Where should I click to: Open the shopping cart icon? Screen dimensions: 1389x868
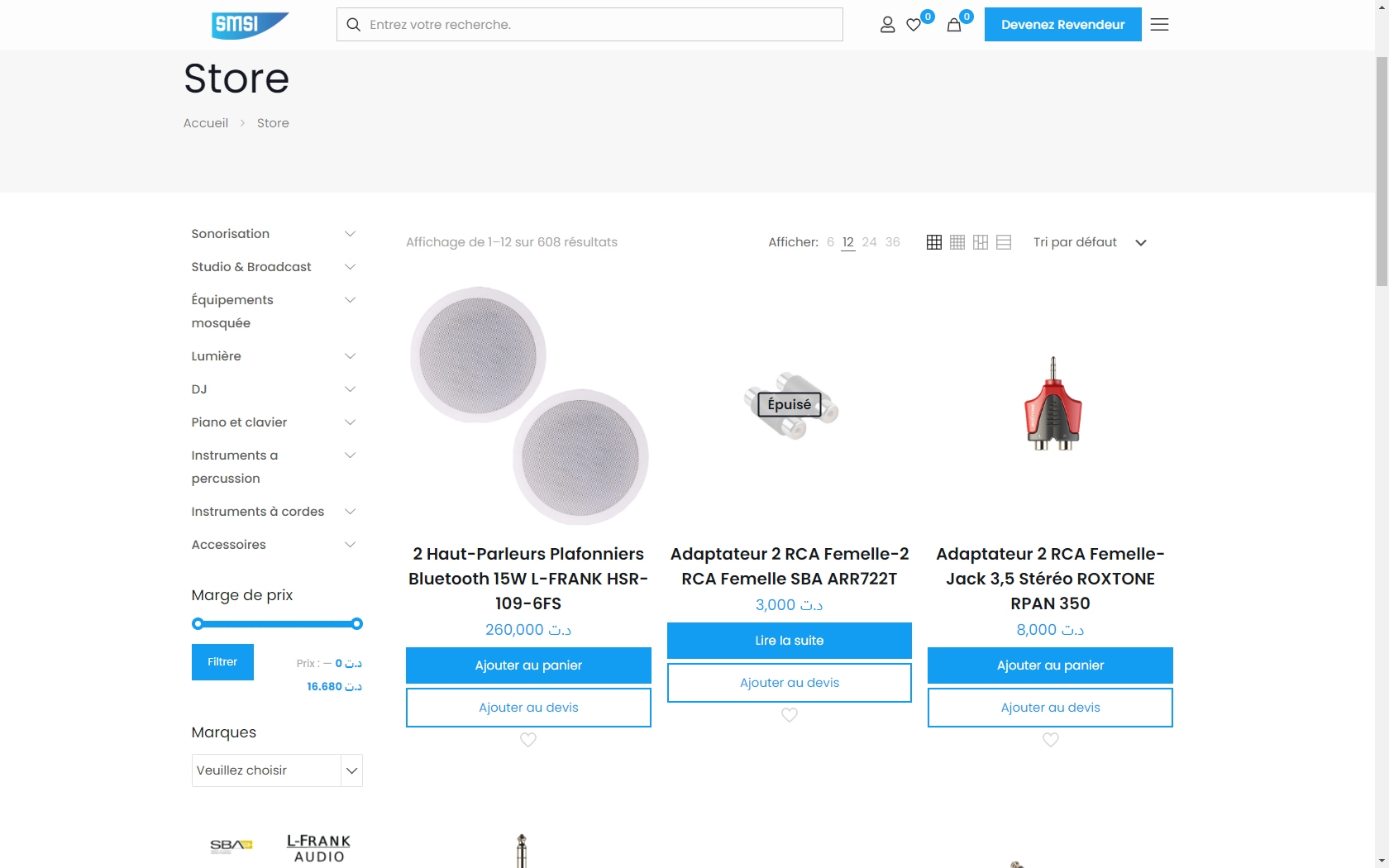(953, 25)
